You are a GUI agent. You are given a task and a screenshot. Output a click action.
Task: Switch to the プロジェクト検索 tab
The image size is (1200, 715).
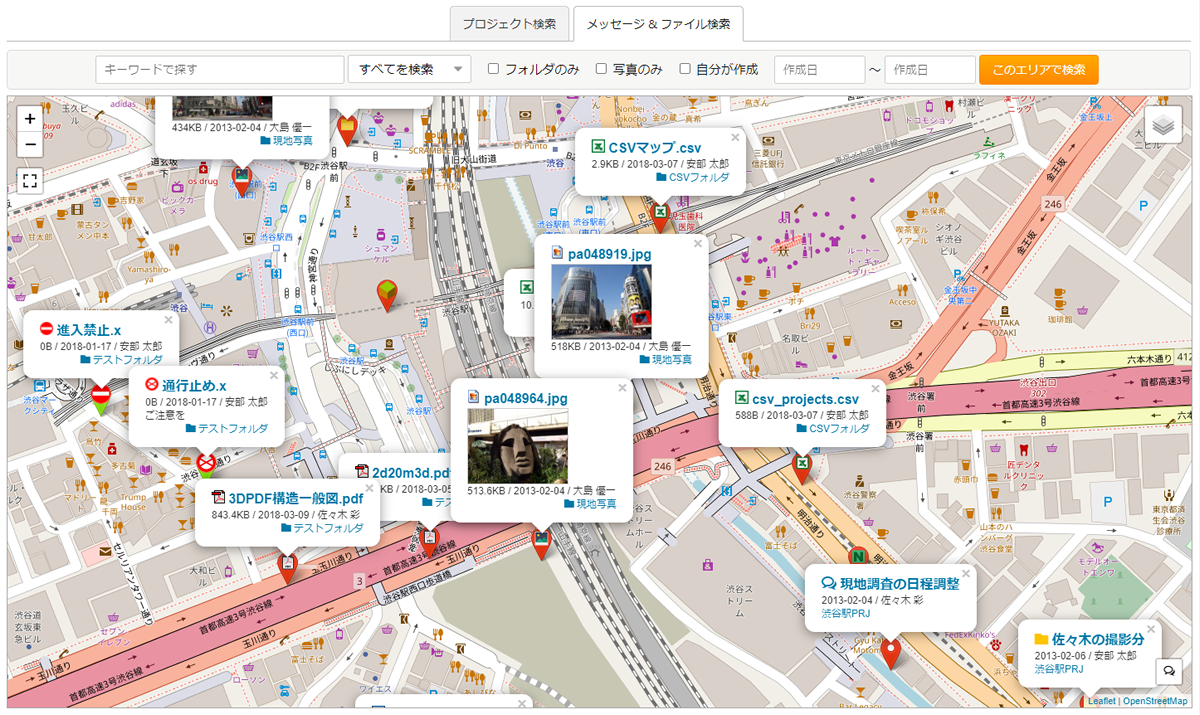[x=509, y=23]
